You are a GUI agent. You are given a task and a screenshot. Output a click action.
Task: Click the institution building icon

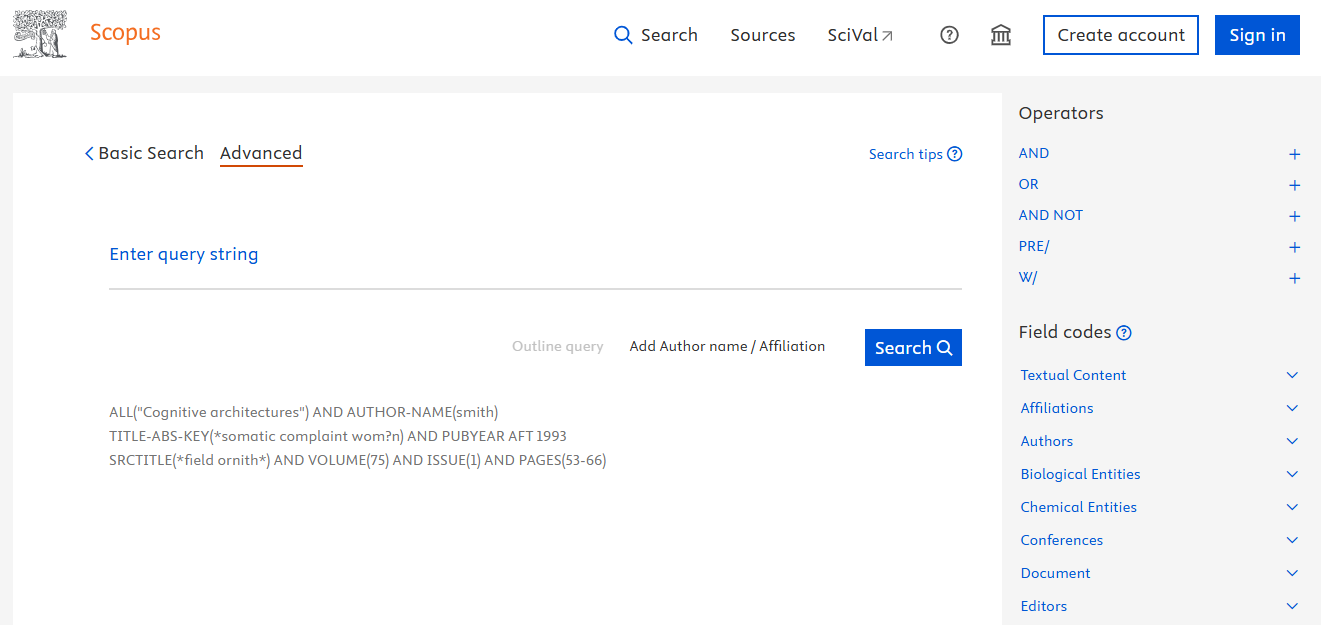[x=1000, y=35]
